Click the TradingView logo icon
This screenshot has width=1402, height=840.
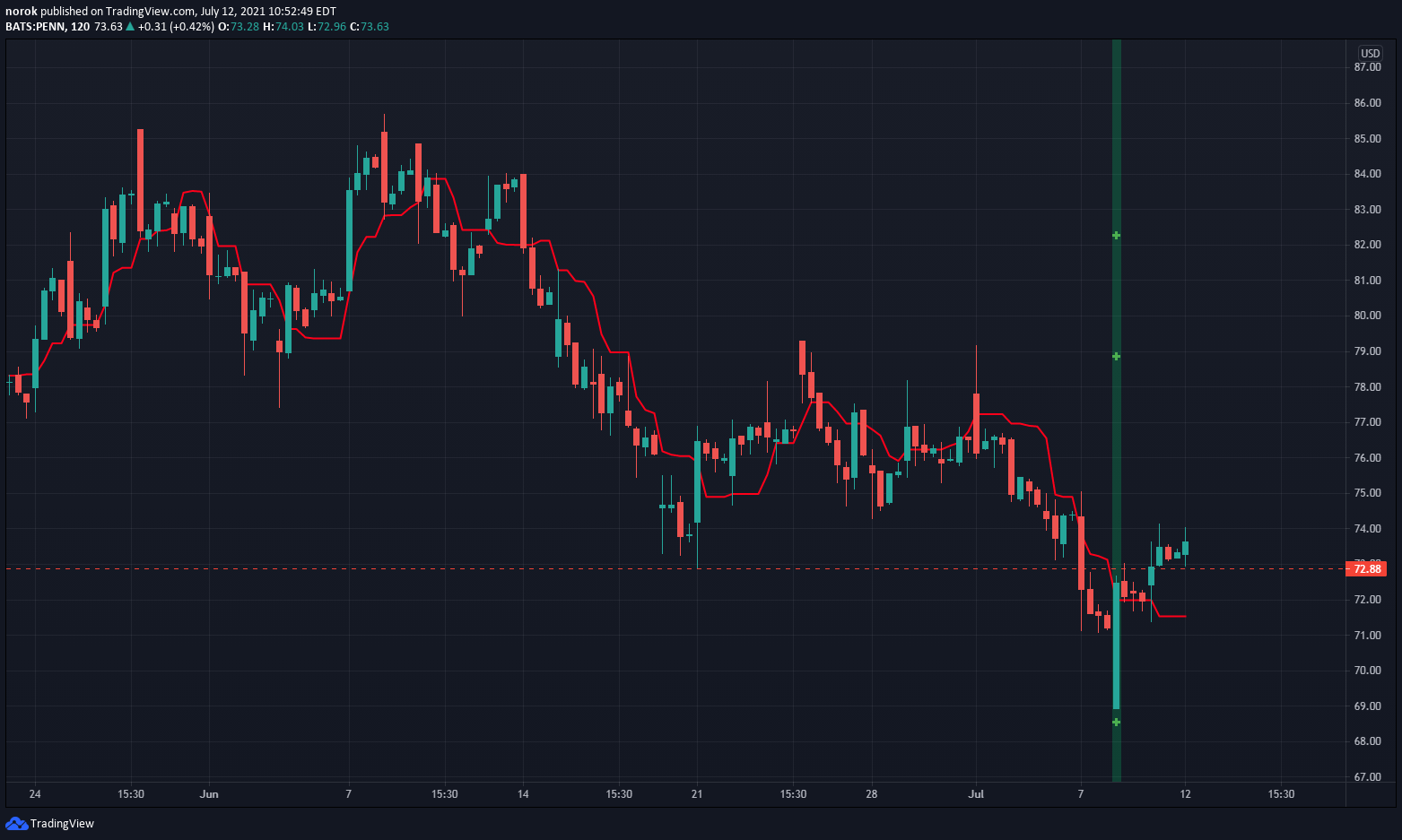(x=16, y=823)
